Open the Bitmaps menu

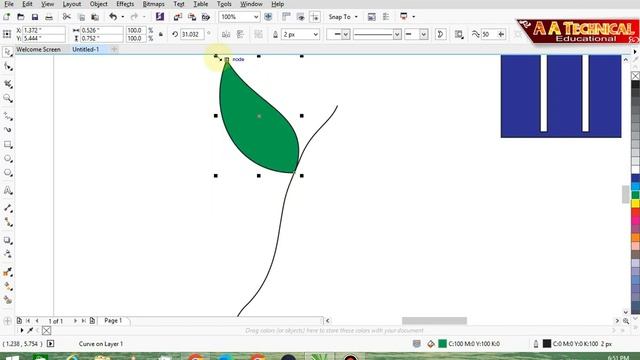[x=153, y=4]
